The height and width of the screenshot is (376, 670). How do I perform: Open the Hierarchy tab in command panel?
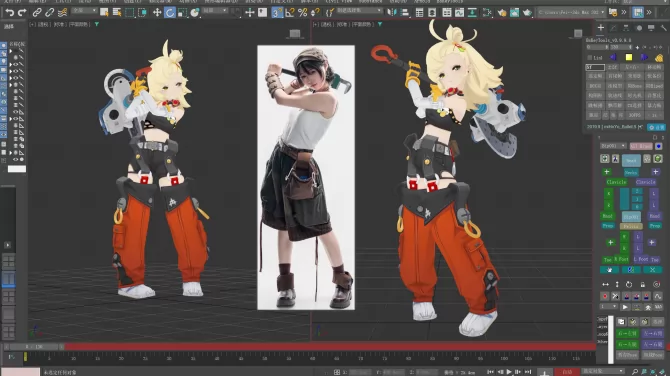(x=626, y=28)
